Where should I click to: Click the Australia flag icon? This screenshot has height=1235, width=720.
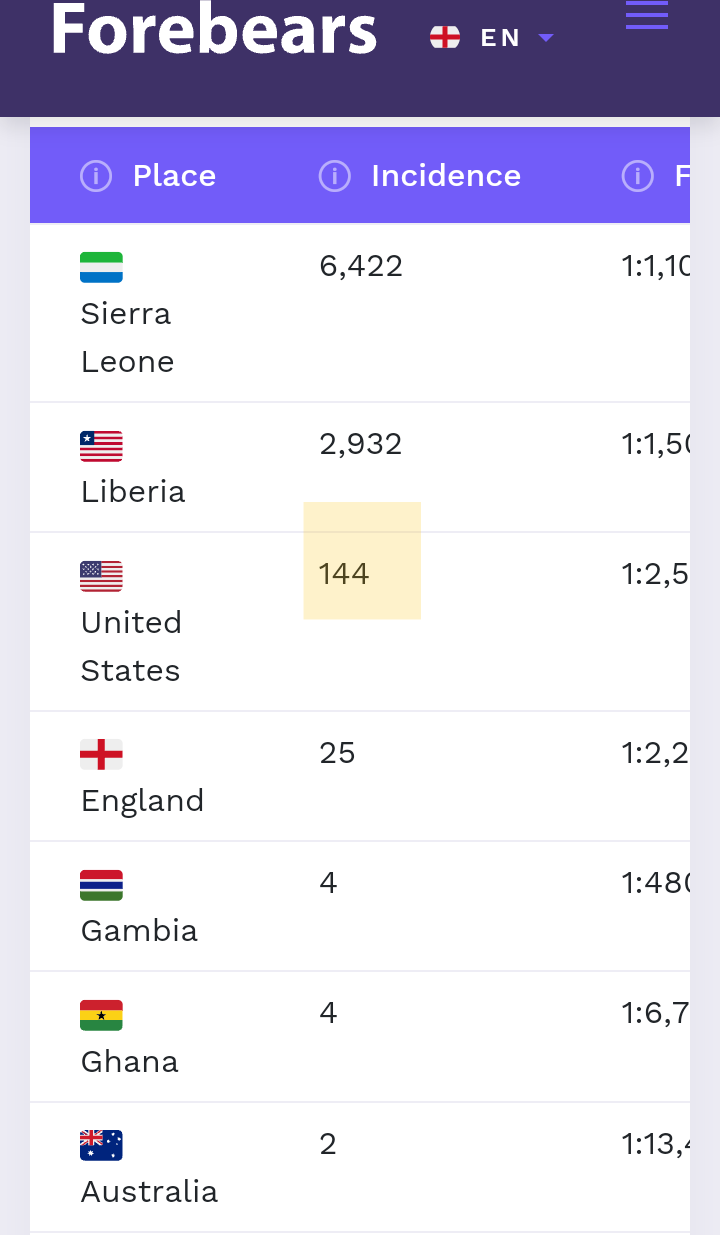(101, 1145)
